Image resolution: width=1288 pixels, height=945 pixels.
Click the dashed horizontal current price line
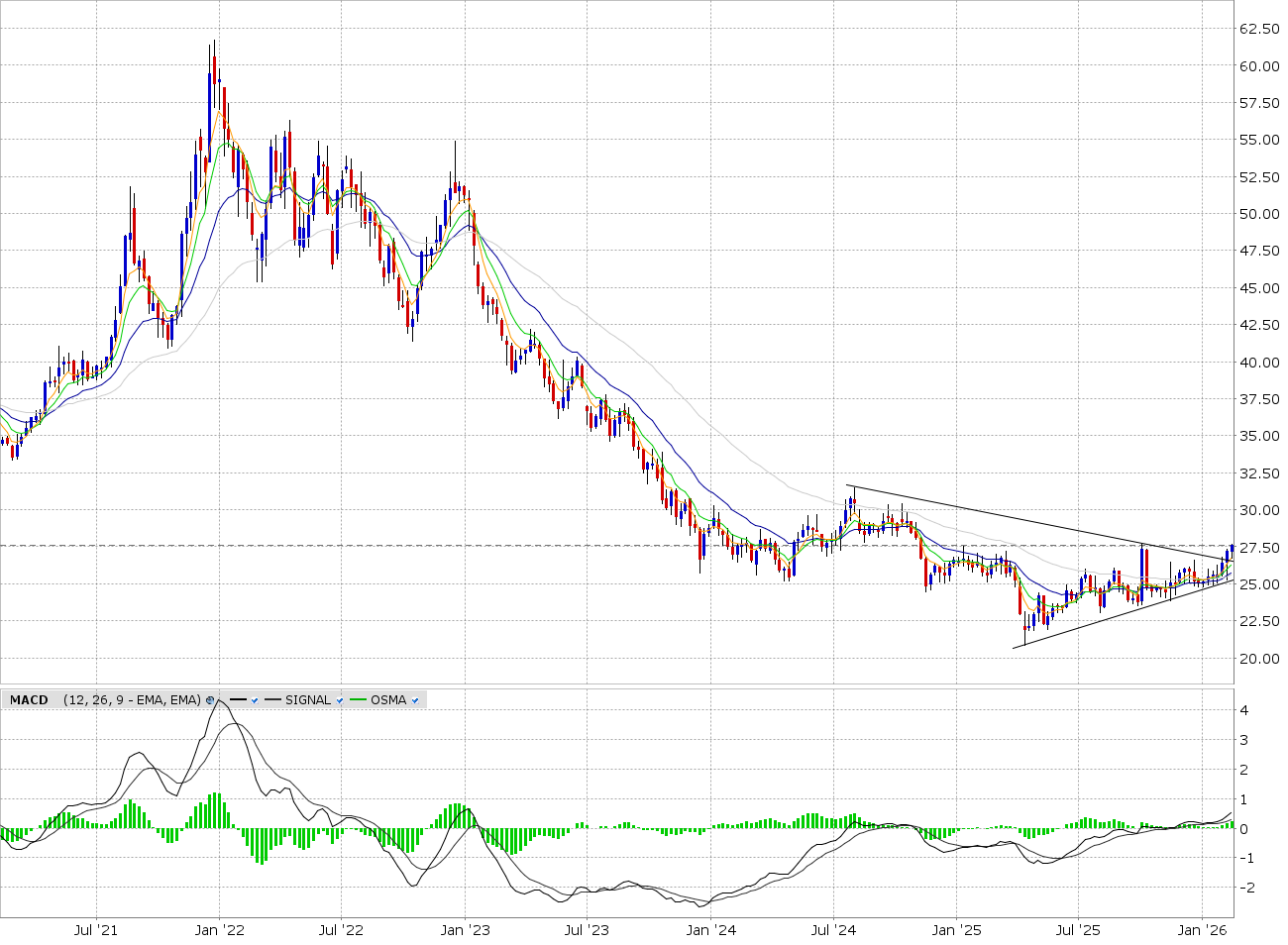(x=396, y=545)
